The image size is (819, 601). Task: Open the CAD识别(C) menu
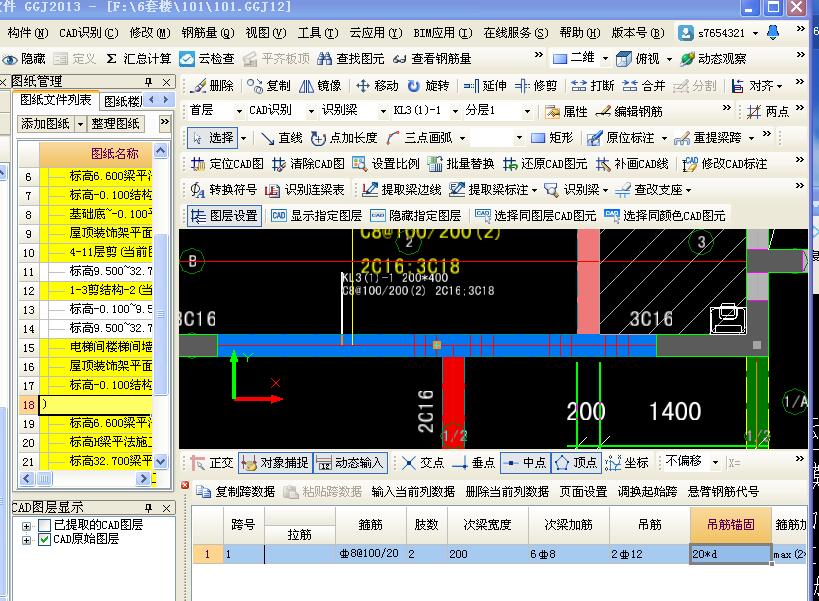pyautogui.click(x=89, y=33)
